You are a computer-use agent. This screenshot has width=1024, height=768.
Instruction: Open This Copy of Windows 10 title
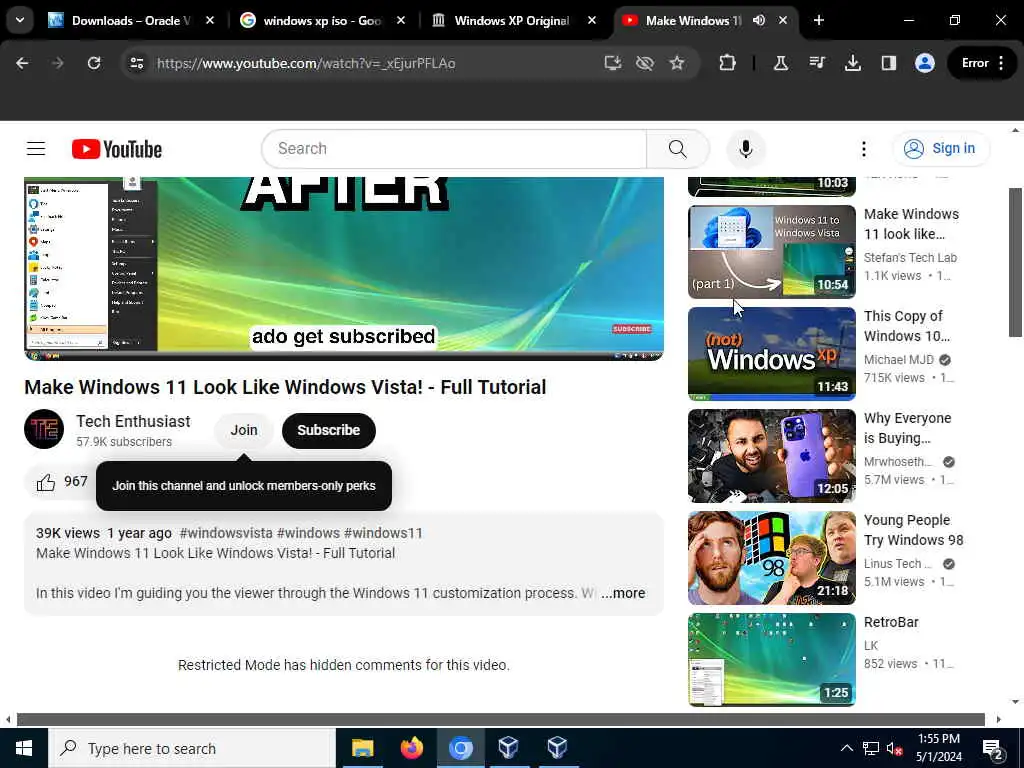tap(906, 326)
